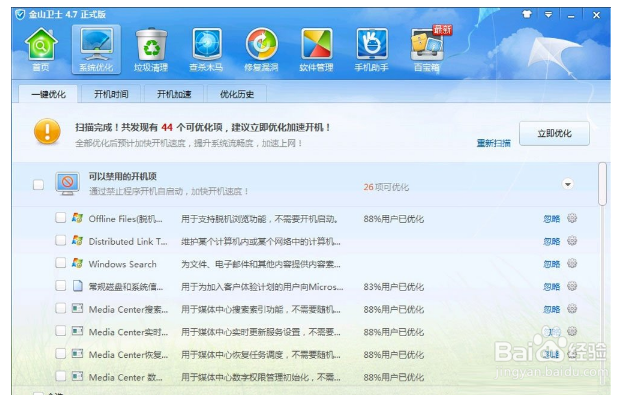This screenshot has height=395, width=644.
Task: Open 修复漏洞 vulnerability repair
Action: (x=262, y=49)
